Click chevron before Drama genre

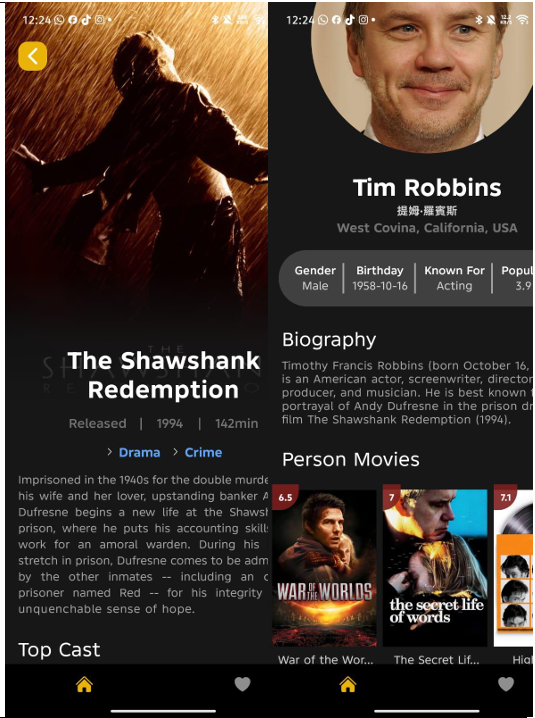point(109,452)
